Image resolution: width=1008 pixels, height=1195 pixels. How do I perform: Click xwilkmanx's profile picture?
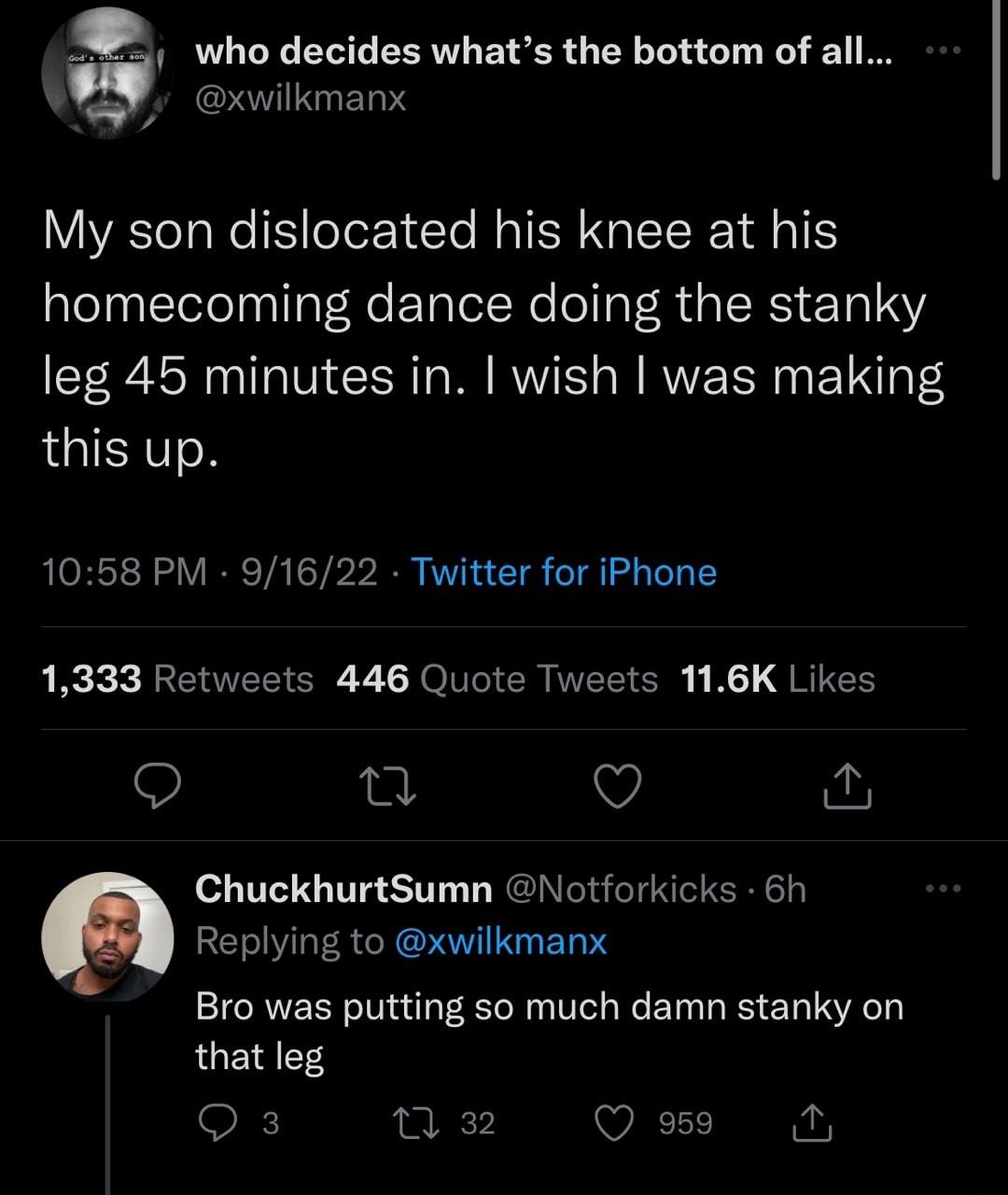click(x=107, y=73)
